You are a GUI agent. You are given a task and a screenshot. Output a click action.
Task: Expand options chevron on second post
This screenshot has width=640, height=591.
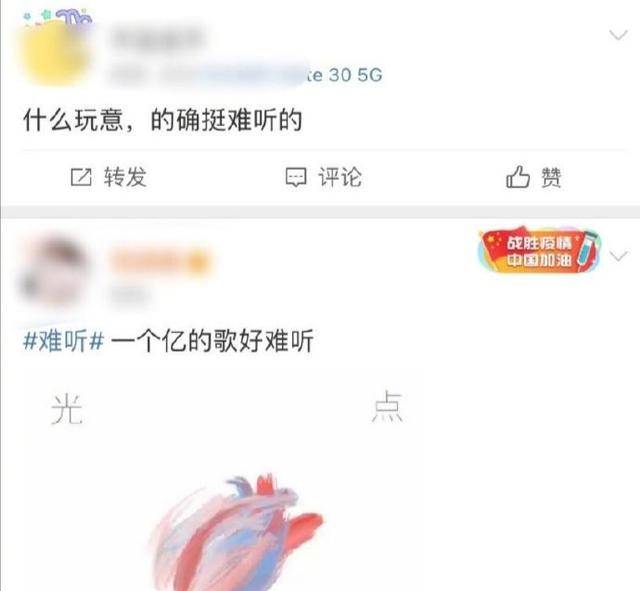tap(618, 256)
